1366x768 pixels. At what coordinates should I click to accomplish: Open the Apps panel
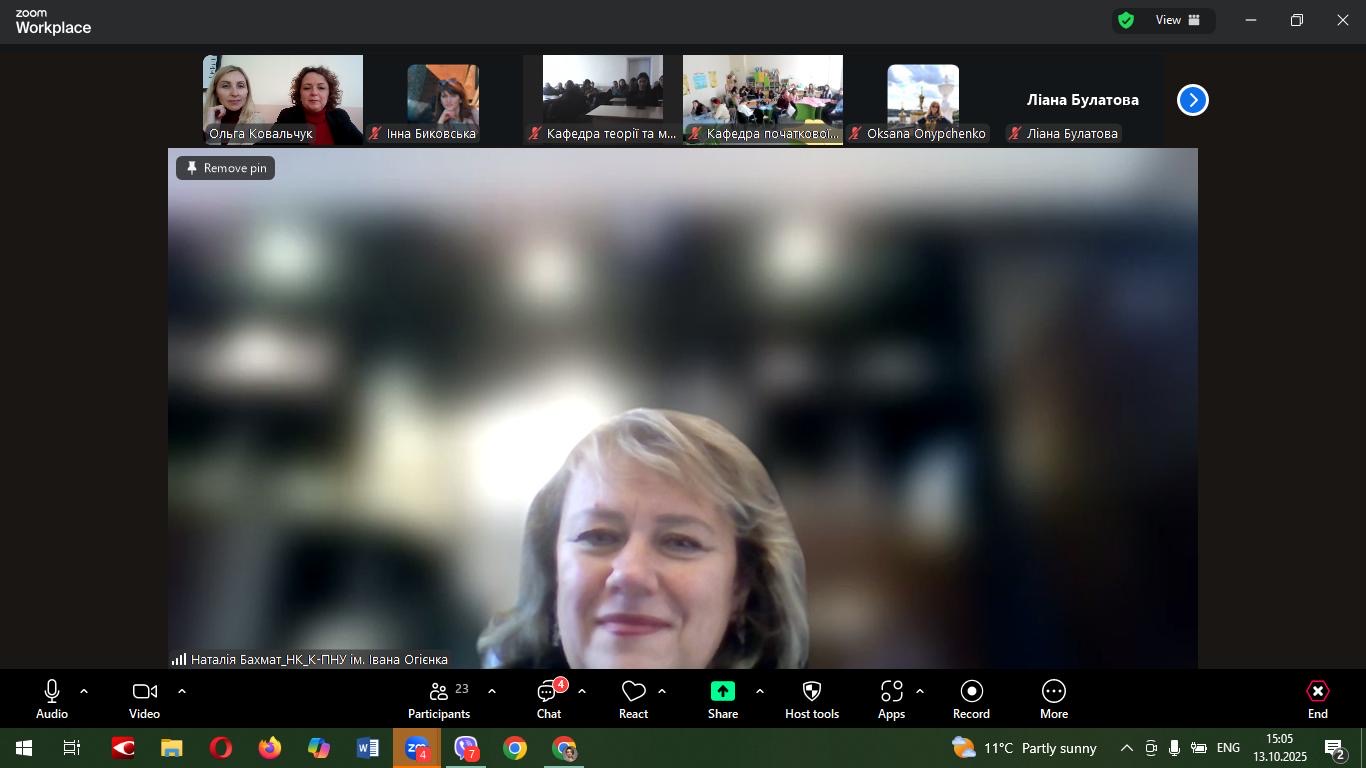pos(891,699)
